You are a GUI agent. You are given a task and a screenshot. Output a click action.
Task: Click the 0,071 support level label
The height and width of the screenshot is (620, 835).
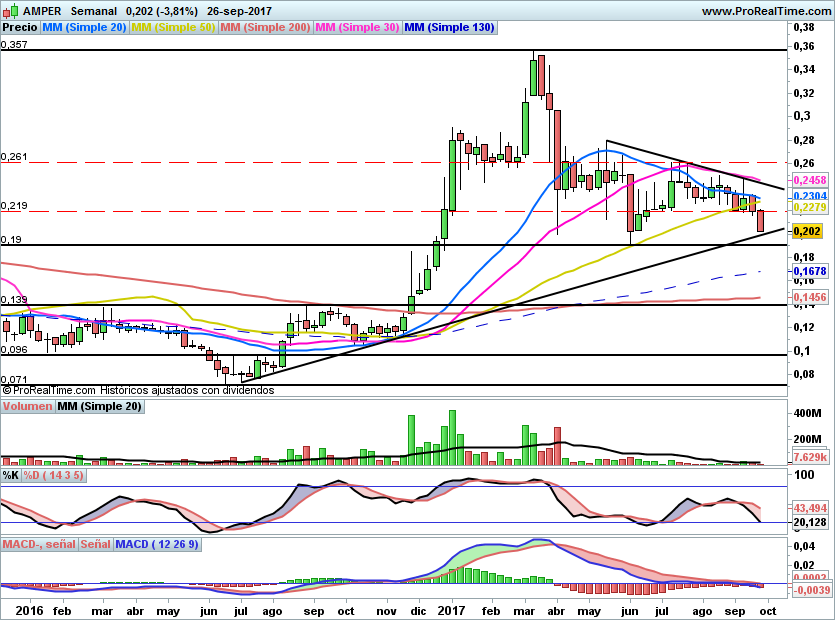pyautogui.click(x=14, y=380)
